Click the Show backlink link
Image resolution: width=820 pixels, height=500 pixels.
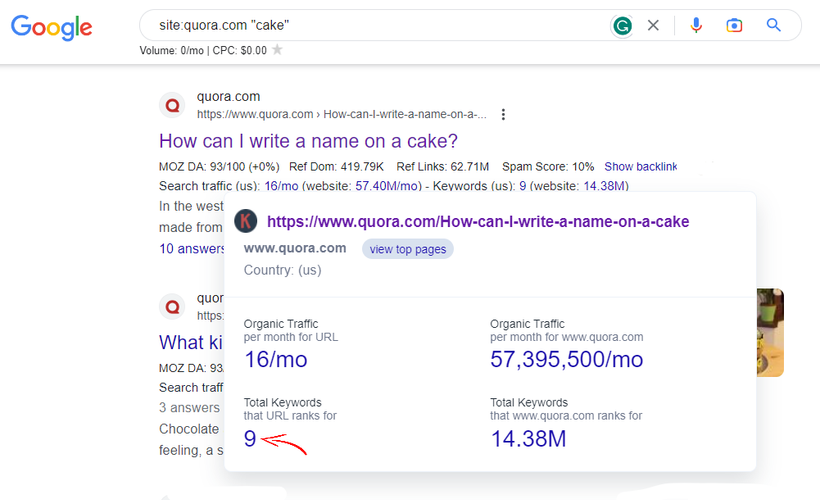(640, 166)
